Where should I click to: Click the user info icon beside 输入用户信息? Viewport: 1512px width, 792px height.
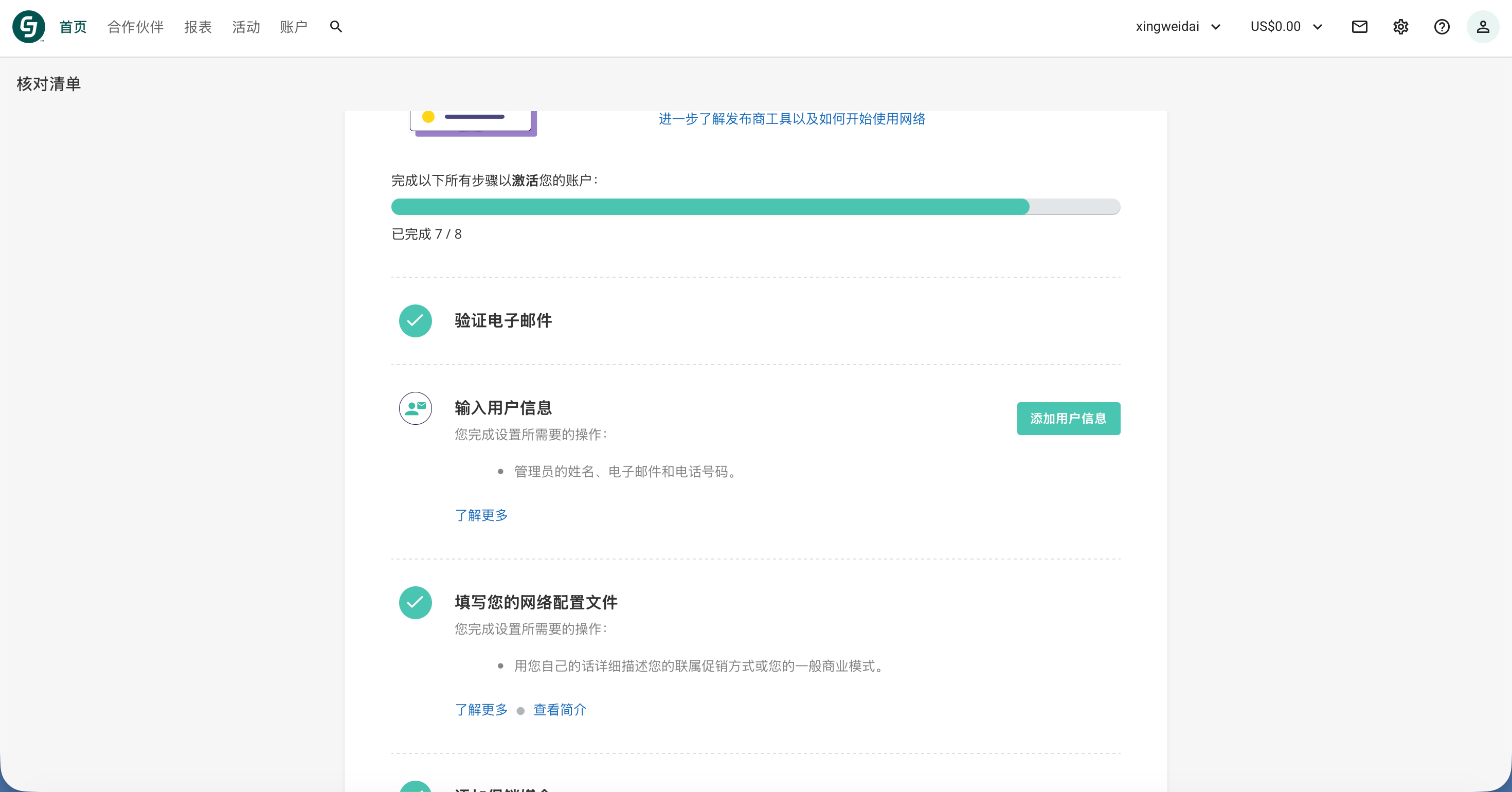[416, 408]
